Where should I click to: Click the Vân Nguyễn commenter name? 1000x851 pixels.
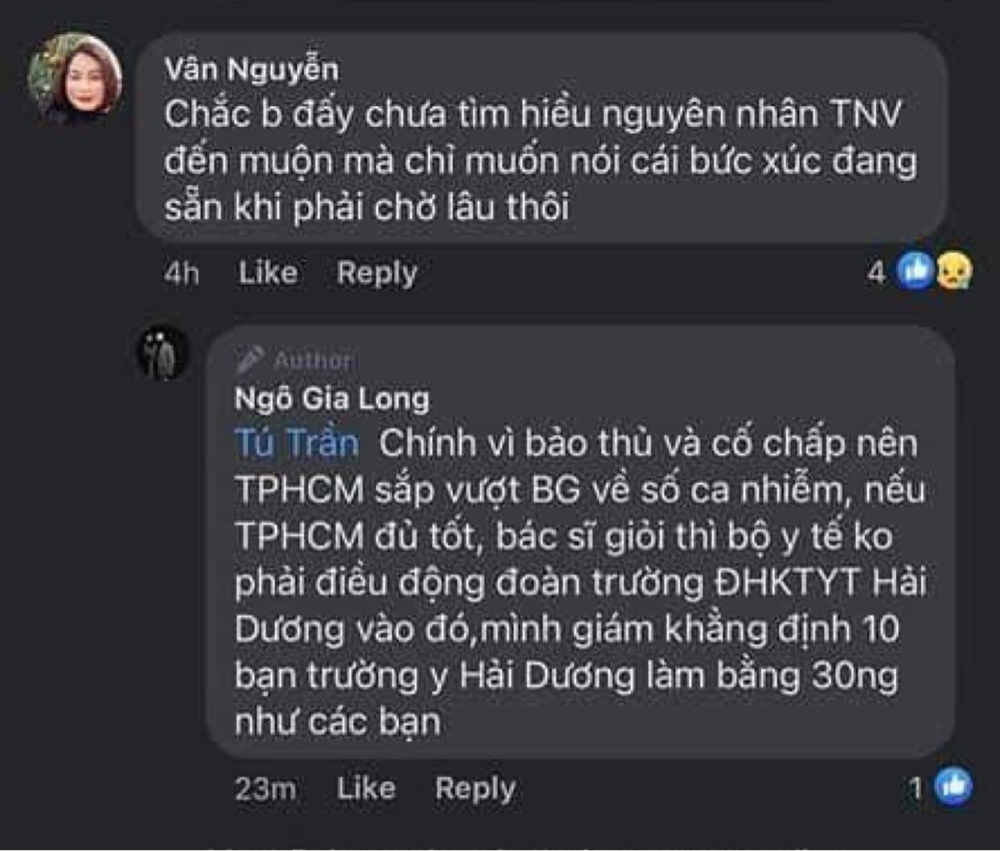(x=251, y=70)
